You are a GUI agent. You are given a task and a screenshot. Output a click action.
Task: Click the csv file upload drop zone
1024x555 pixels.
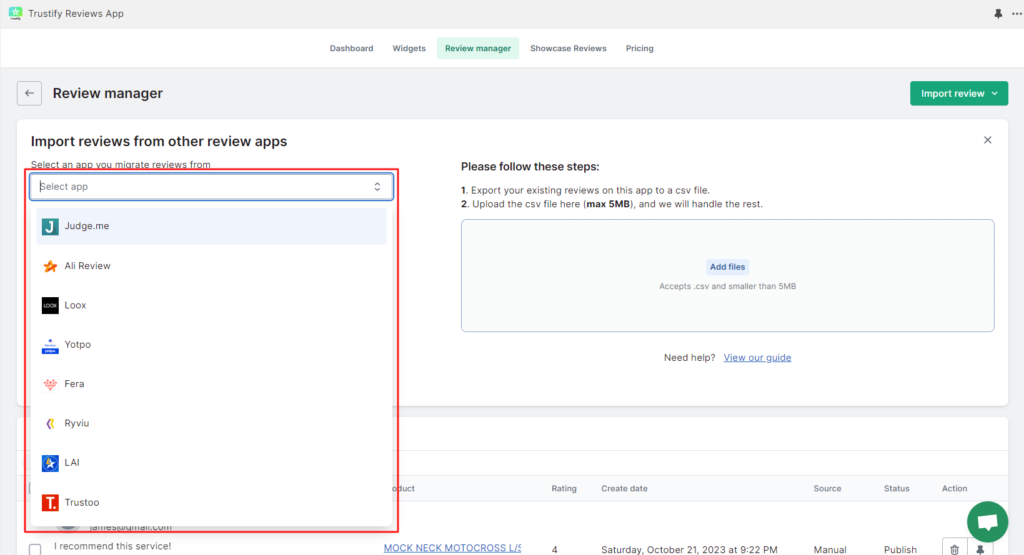click(728, 276)
